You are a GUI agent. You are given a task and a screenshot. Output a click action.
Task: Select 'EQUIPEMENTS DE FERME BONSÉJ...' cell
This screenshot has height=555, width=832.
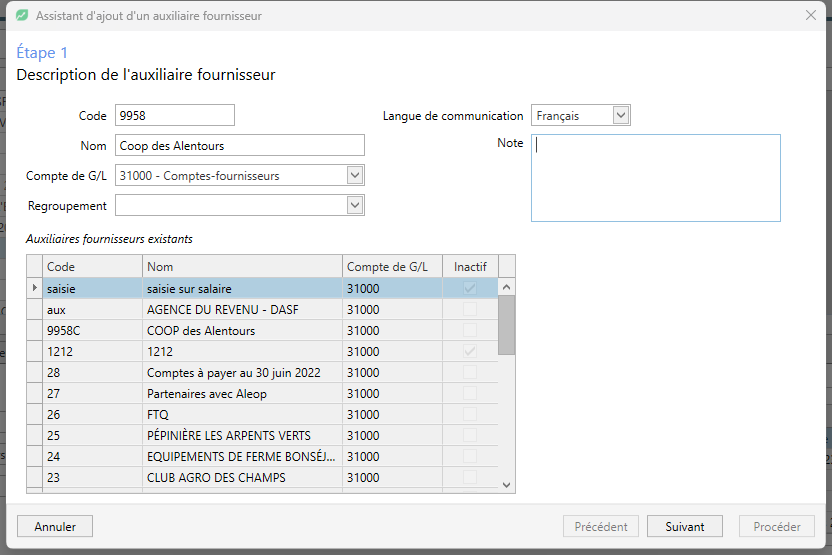click(242, 456)
